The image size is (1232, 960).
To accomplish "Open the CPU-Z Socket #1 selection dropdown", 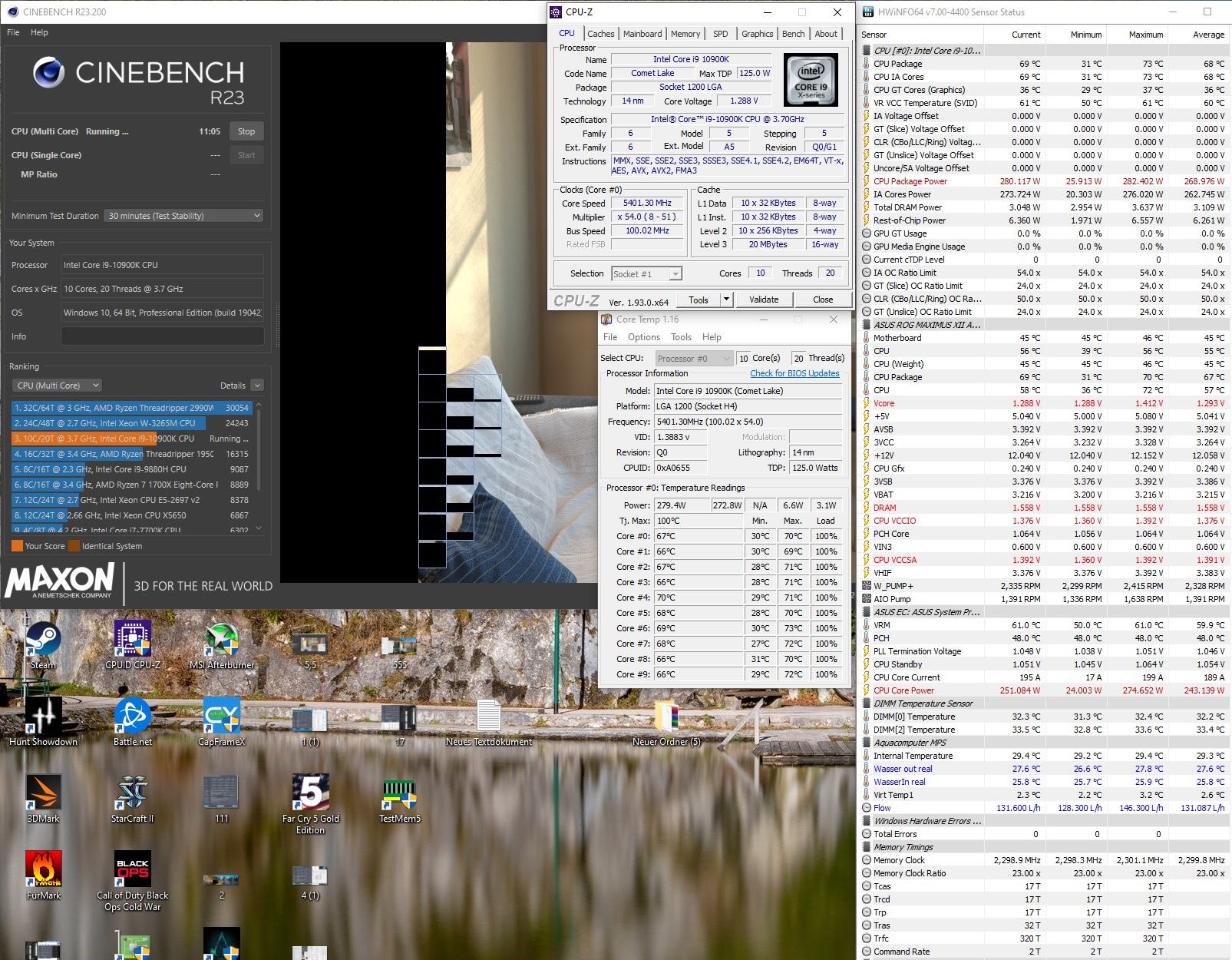I will tap(646, 274).
